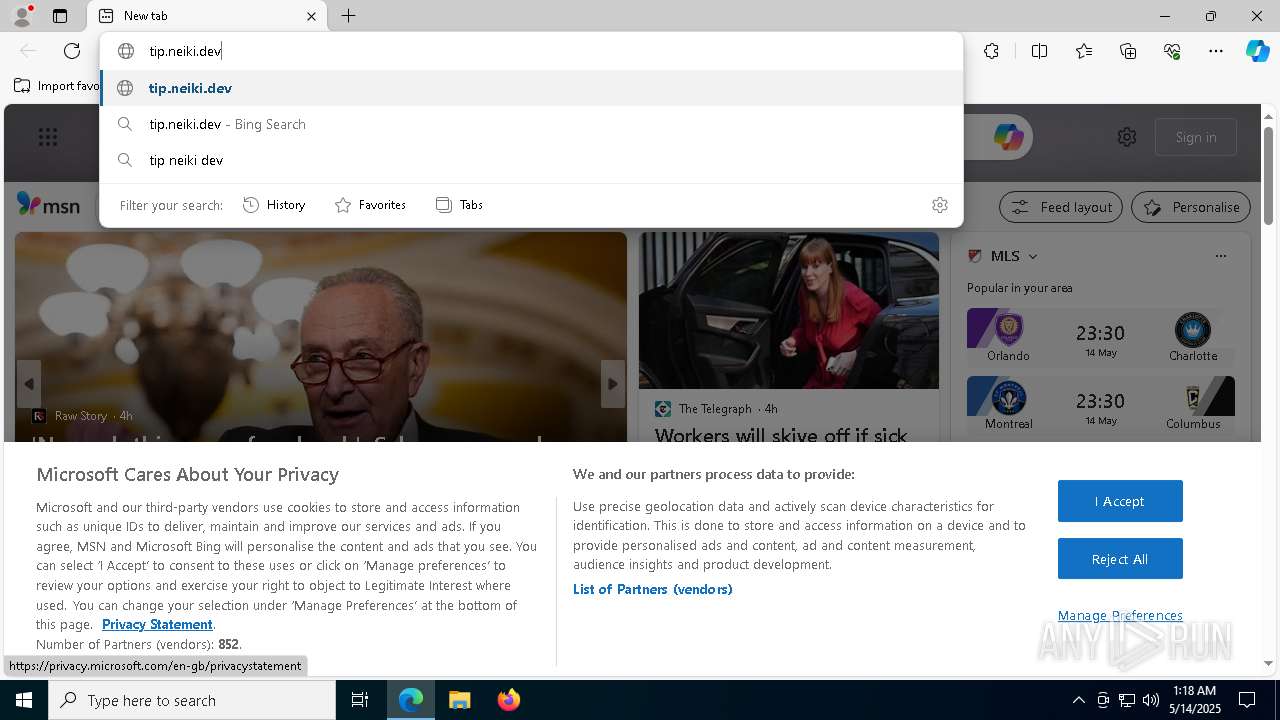Viewport: 1280px width, 720px height.
Task: Open Browser essentials heart icon
Action: coord(1172,51)
